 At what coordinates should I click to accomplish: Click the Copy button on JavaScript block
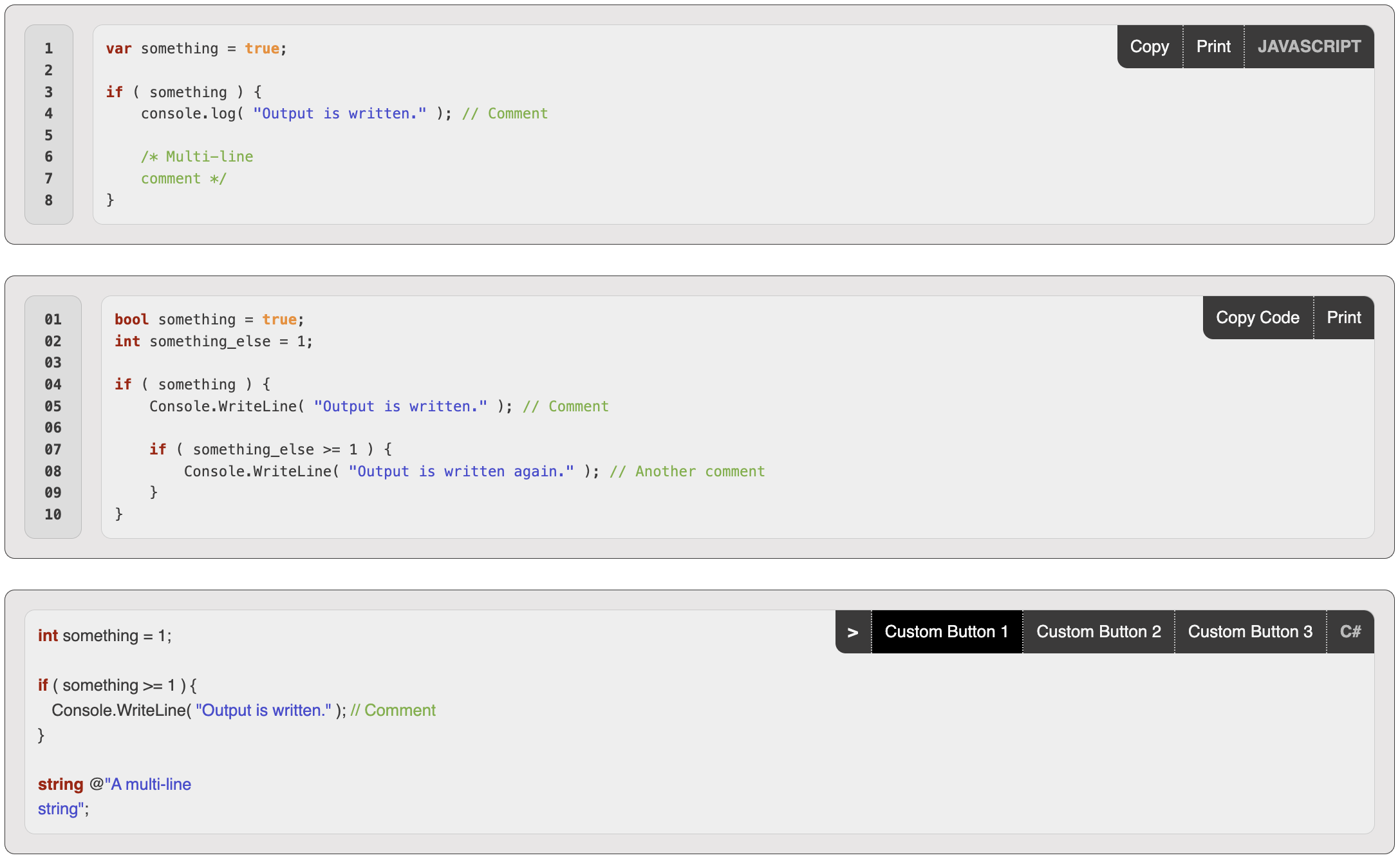tap(1150, 47)
